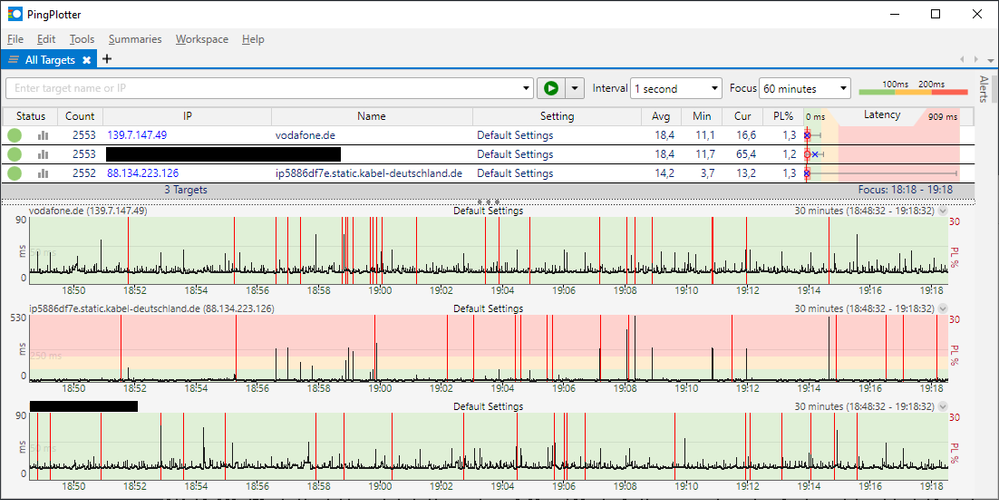Click the green start trace play button
The height and width of the screenshot is (500, 999).
[x=550, y=88]
